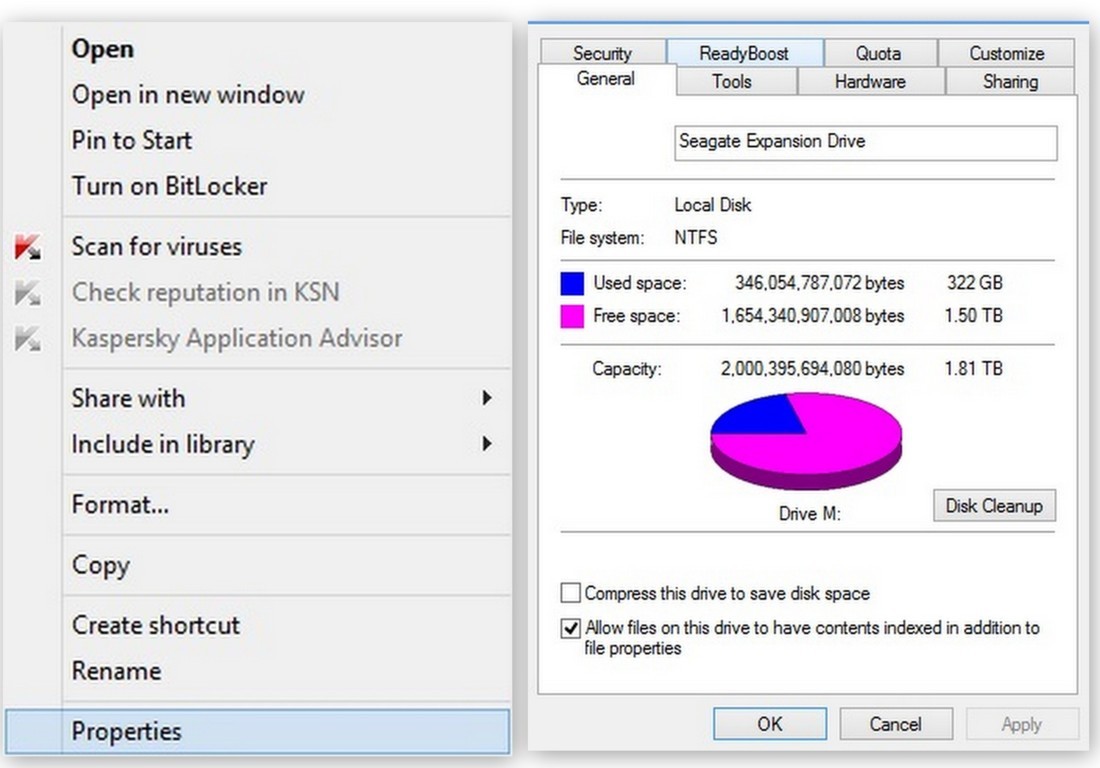Click the '1,654,340,907,008 bytes' free space value
Image resolution: width=1100 pixels, height=768 pixels.
click(812, 316)
